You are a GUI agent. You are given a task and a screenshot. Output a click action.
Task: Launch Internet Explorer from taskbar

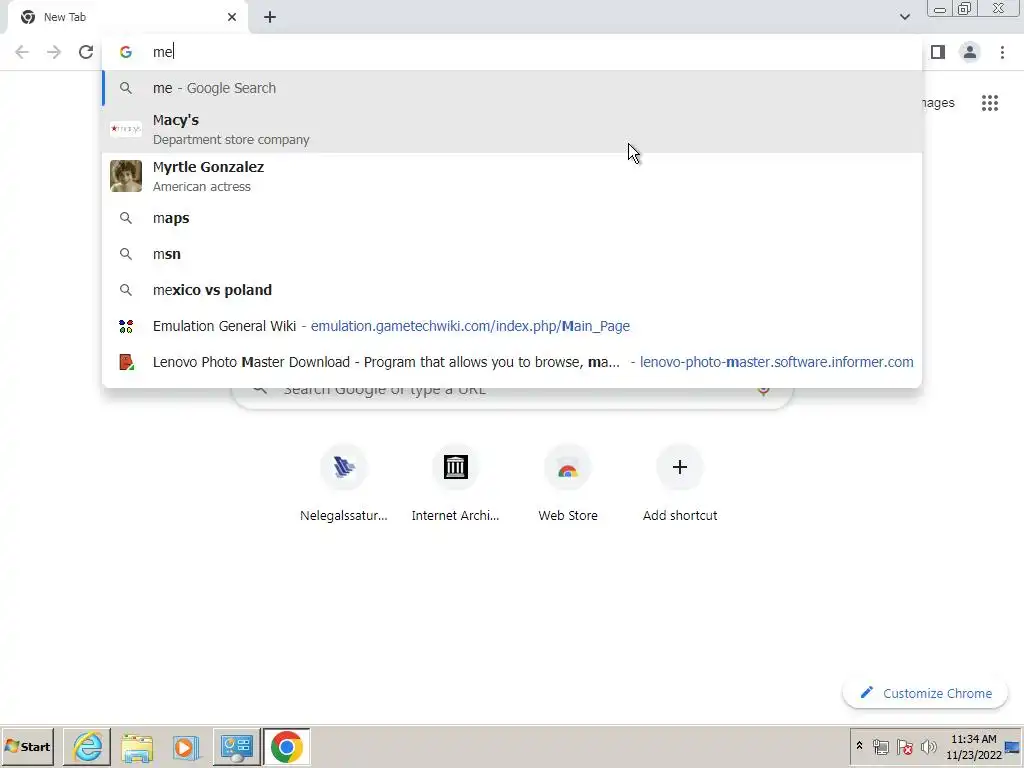87,747
